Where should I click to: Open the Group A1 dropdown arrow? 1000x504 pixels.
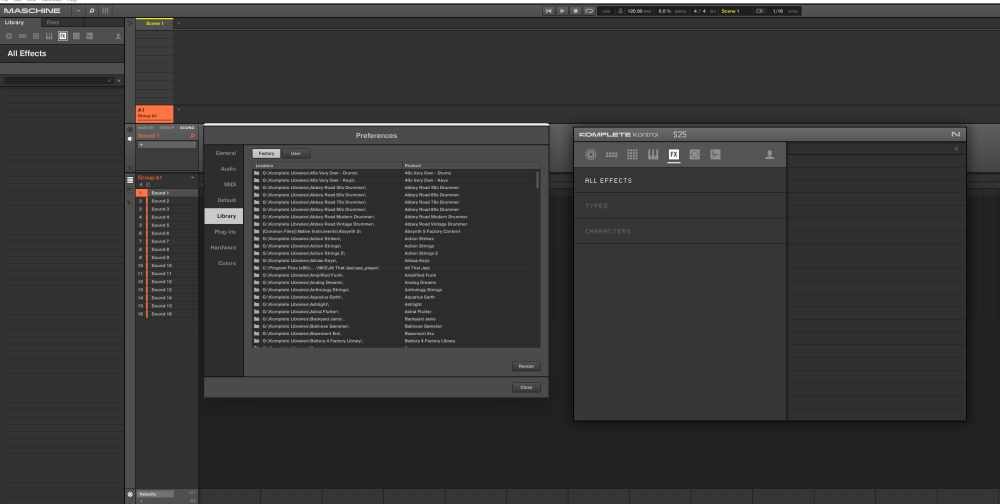point(193,177)
